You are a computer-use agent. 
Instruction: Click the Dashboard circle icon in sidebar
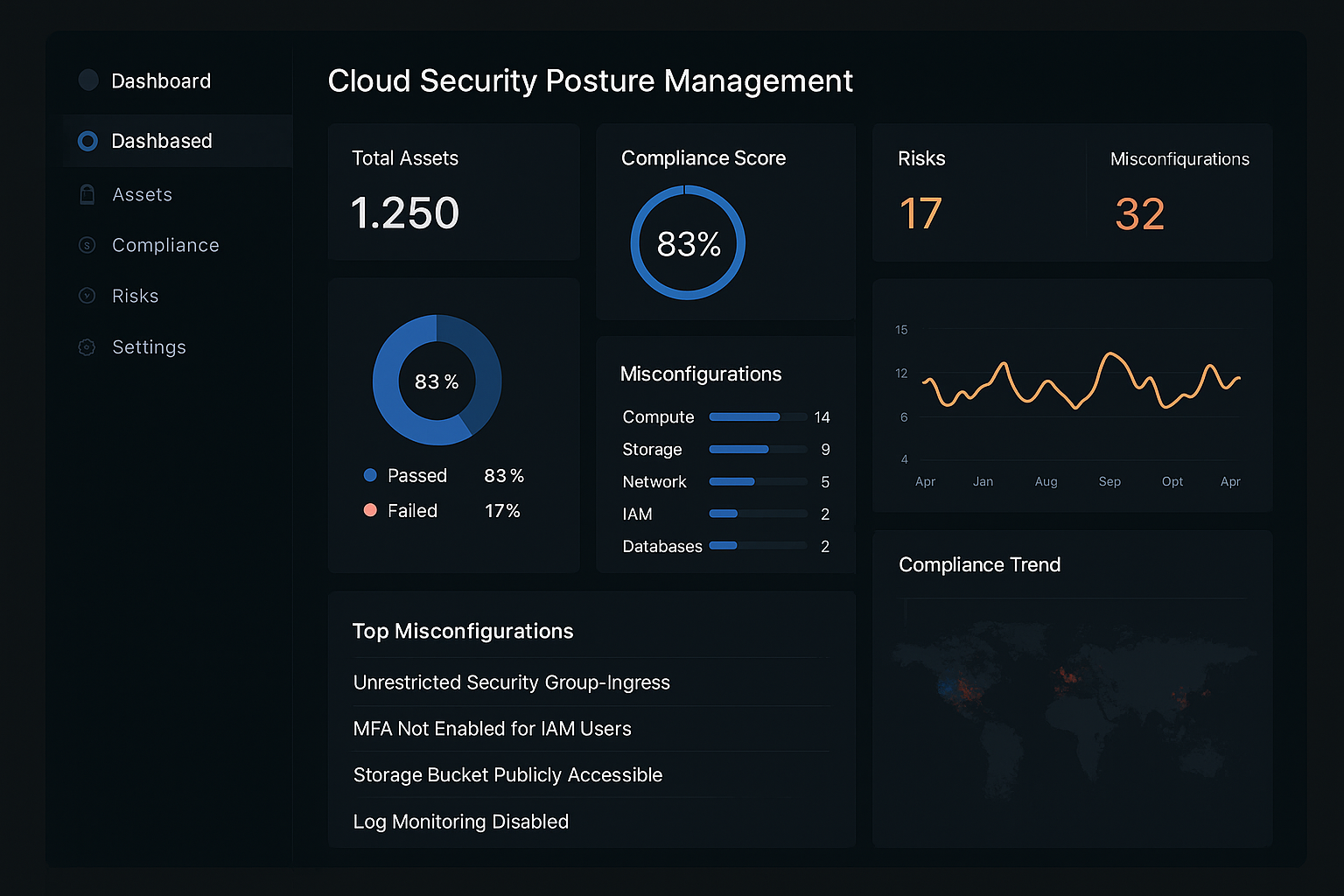(87, 80)
